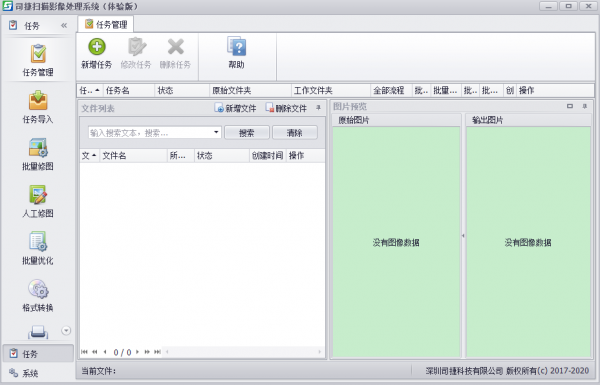Click 删除文件 in file list panel
Viewport: 600px width, 385px height.
tap(286, 108)
